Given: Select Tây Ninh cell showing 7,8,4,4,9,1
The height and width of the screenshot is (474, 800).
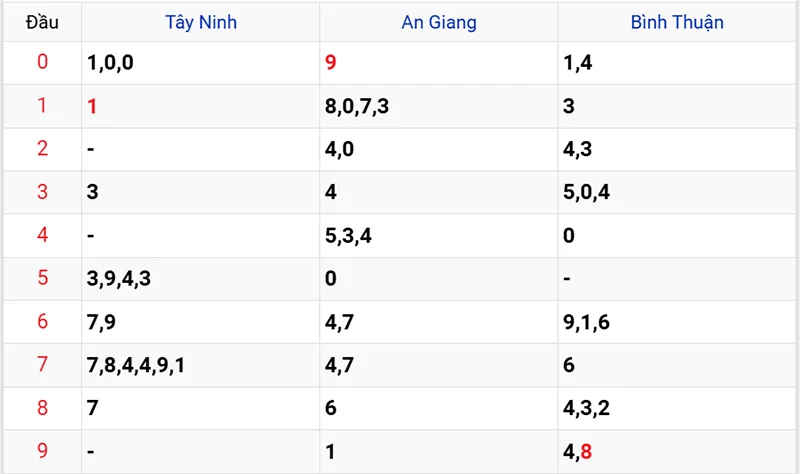Looking at the screenshot, I should click(136, 365).
